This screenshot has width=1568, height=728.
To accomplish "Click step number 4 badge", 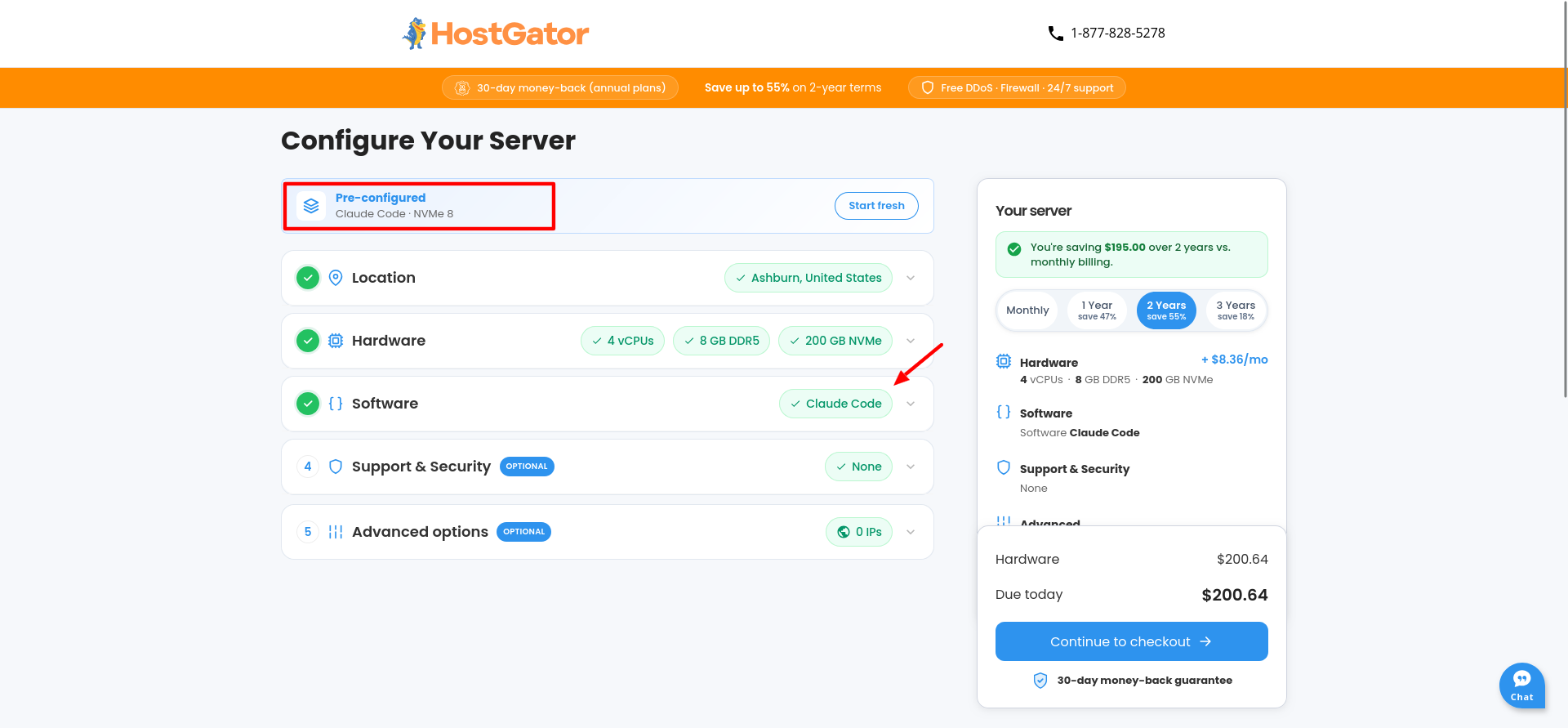I will (x=308, y=467).
